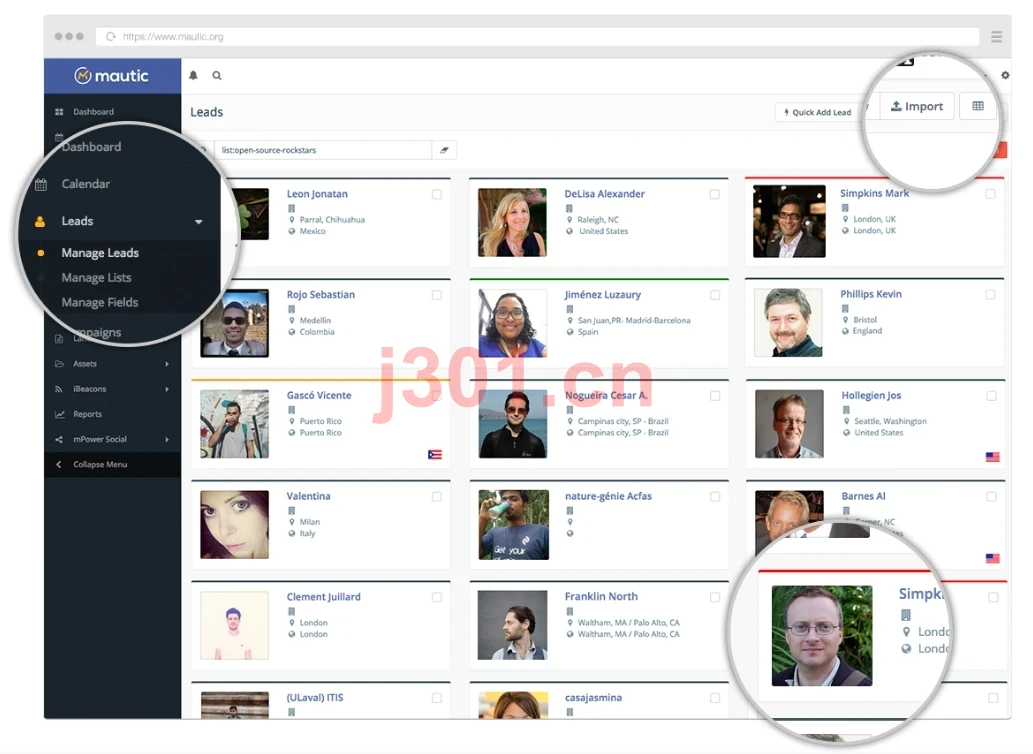Click the Reports chart icon
Screen dimensions: 1033x754
click(x=59, y=414)
